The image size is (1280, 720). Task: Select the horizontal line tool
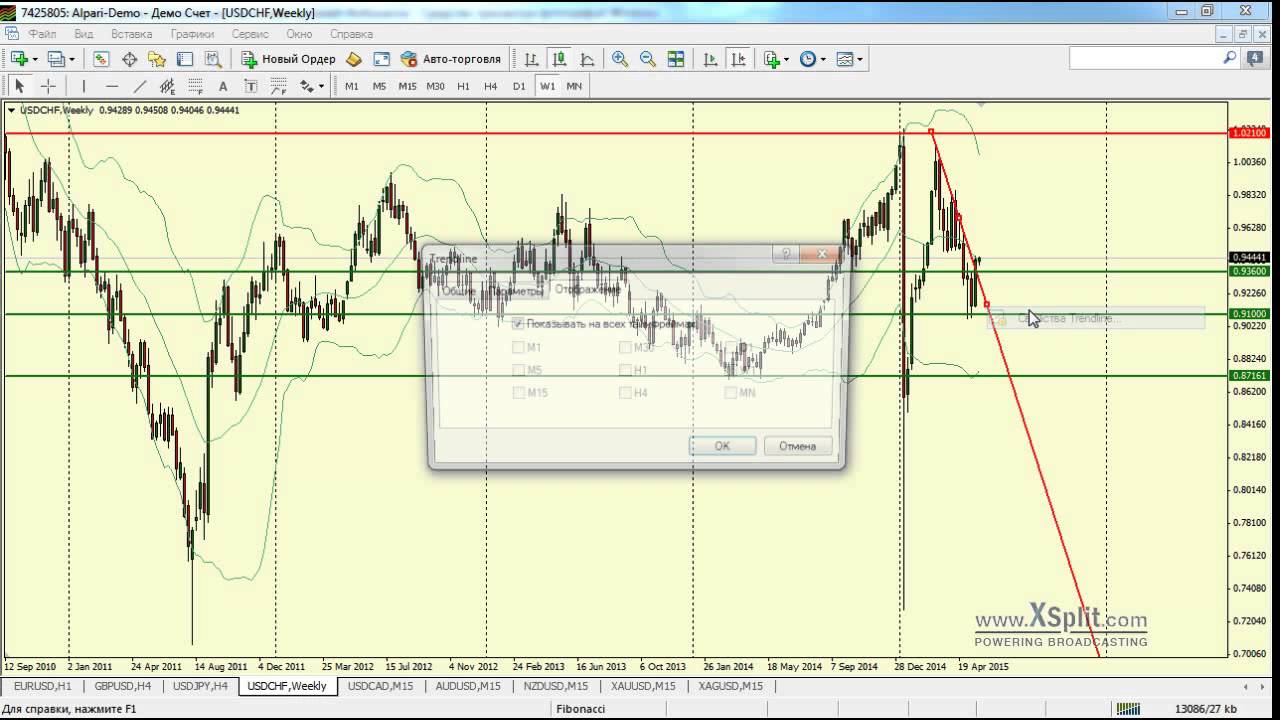tap(112, 86)
